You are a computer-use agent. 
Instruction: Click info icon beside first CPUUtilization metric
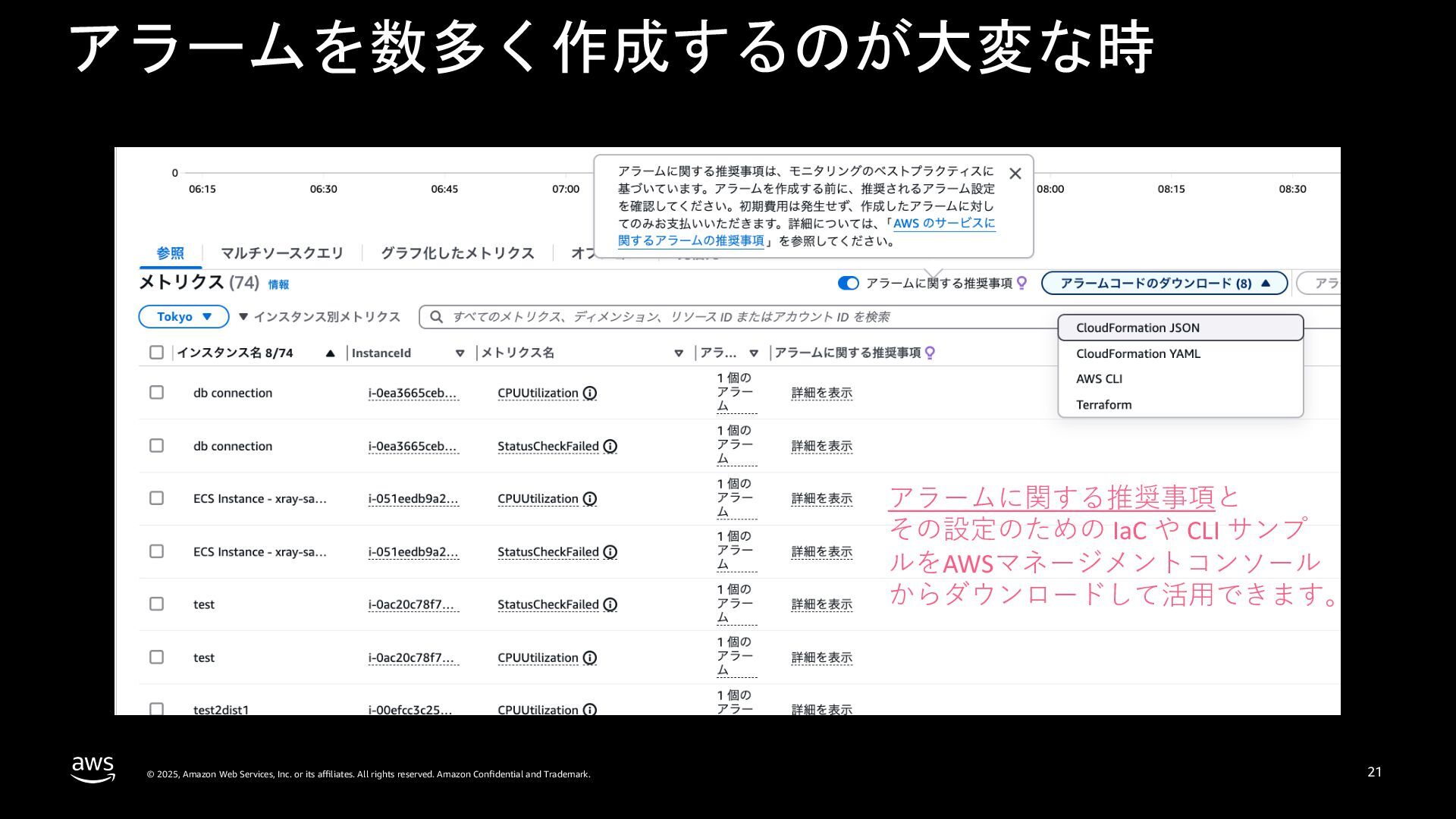590,393
